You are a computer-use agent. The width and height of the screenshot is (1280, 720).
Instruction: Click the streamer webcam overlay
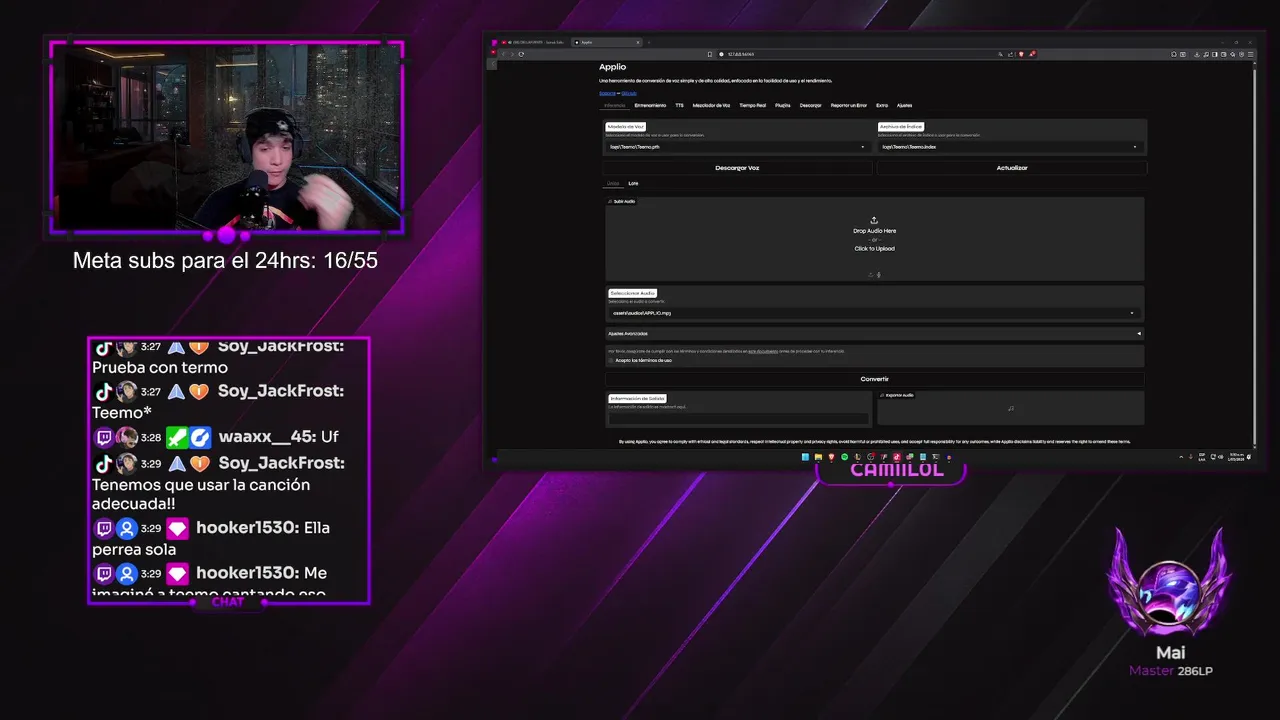[227, 138]
